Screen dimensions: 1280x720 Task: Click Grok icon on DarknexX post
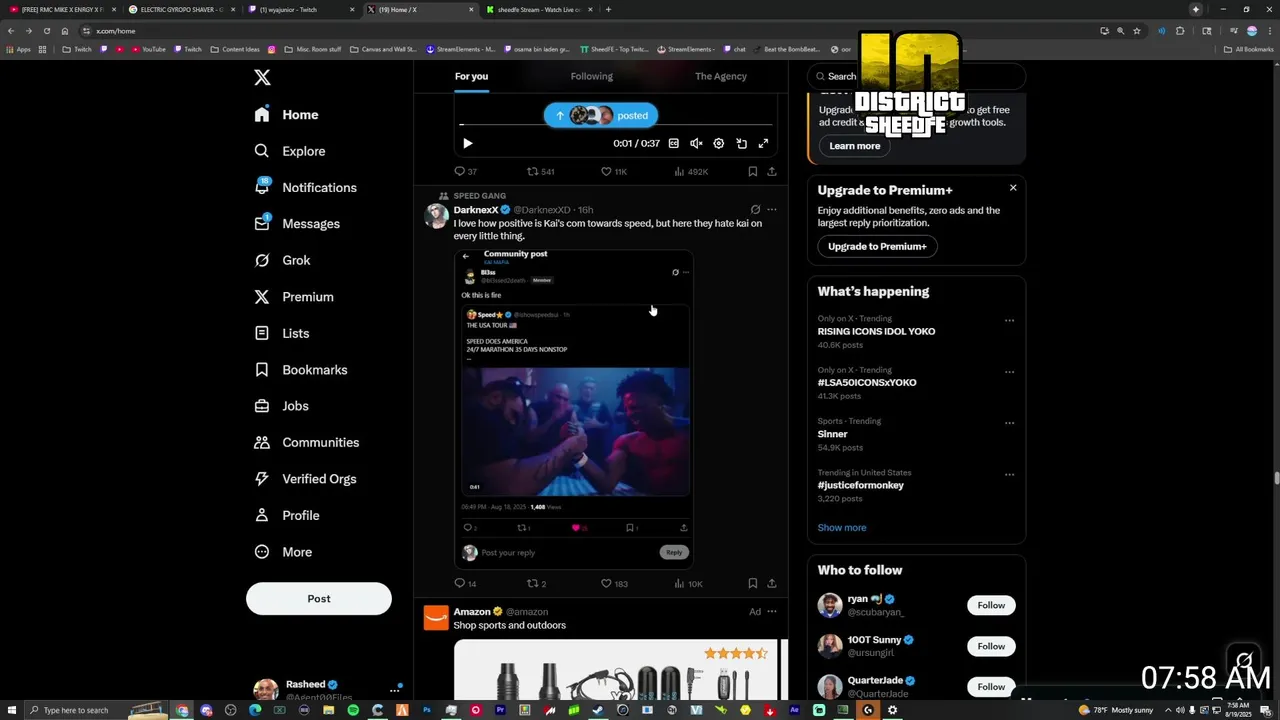(x=755, y=210)
